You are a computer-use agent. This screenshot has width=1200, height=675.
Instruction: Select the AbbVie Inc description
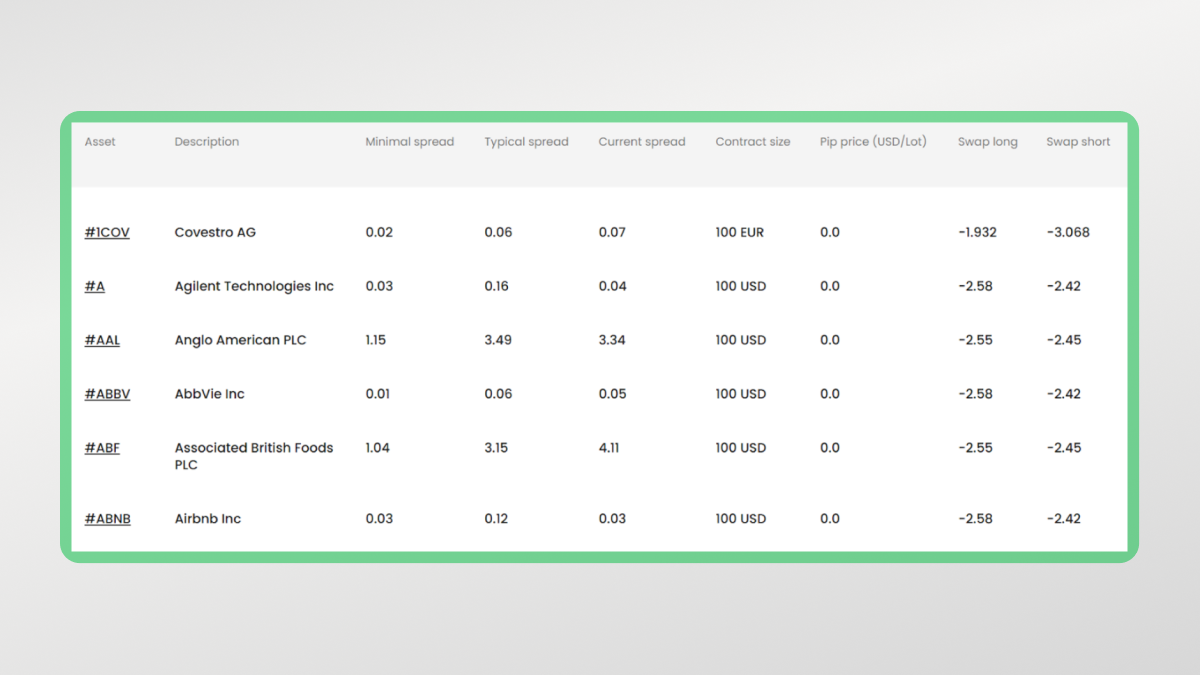coord(210,394)
